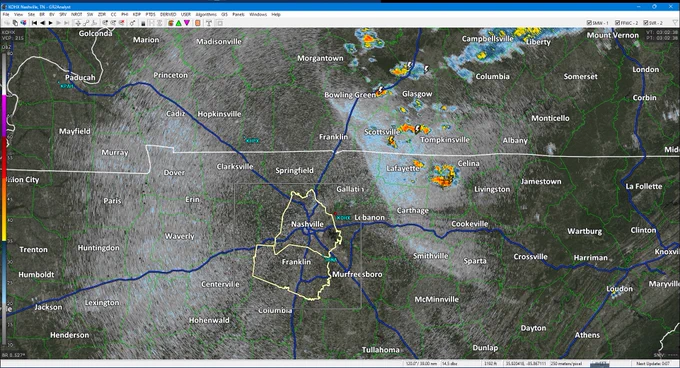Click the copy image toolbar icon
Screen dimensions: 680x368
(15, 23)
